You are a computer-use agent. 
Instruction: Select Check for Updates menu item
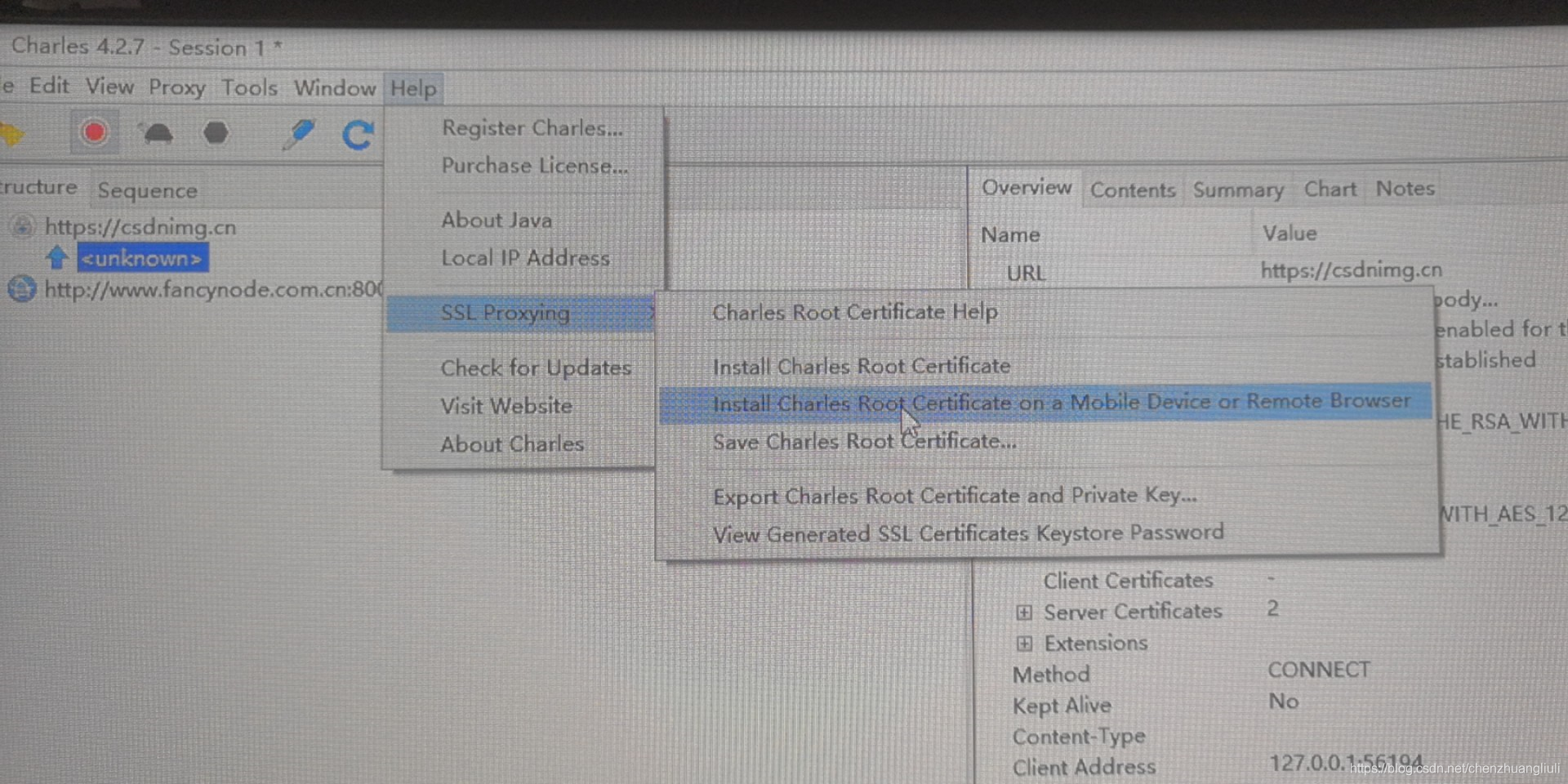pyautogui.click(x=536, y=368)
